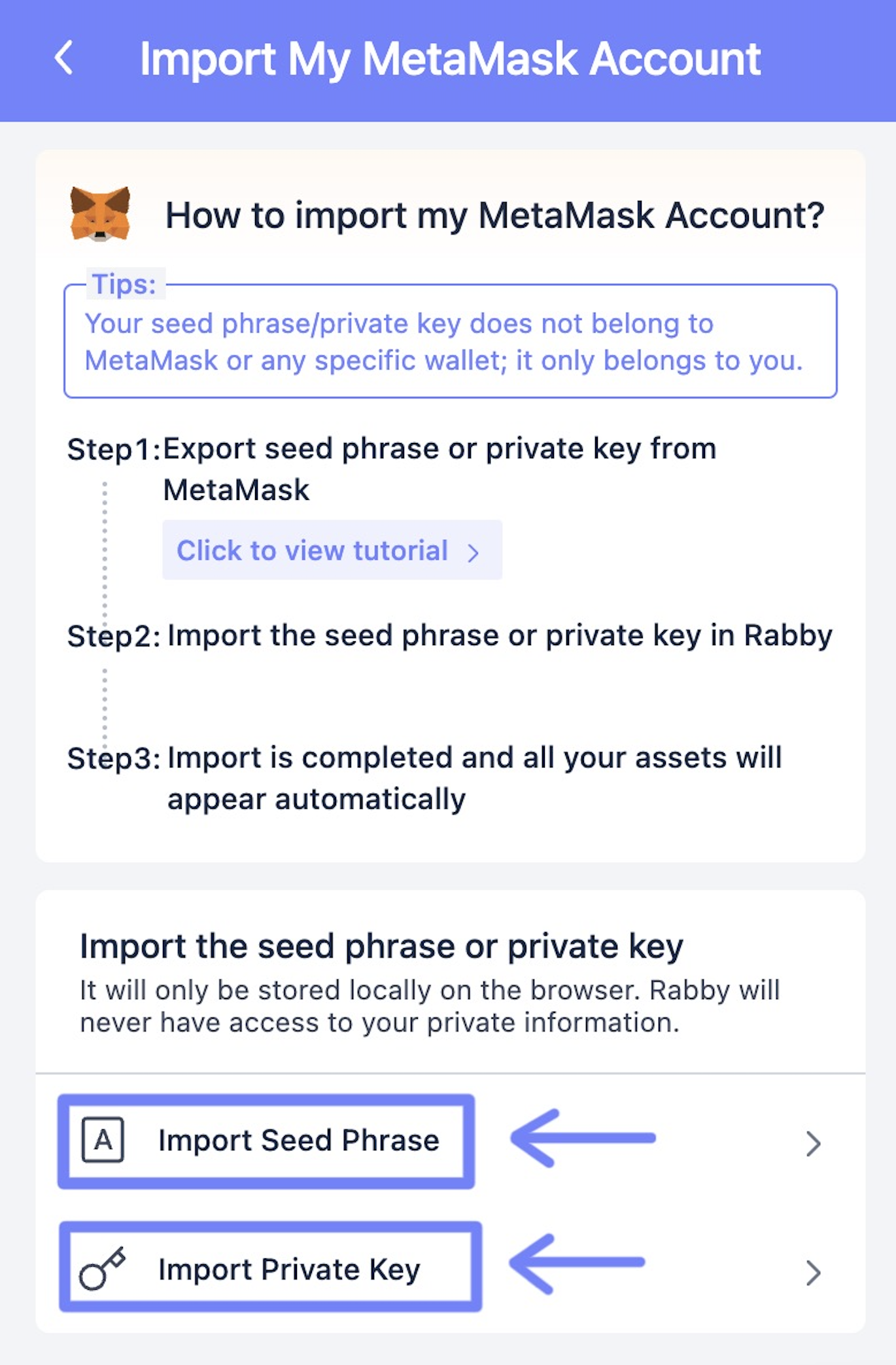Viewport: 896px width, 1365px height.
Task: Click the Tips box about seed phrase ownership
Action: click(450, 340)
